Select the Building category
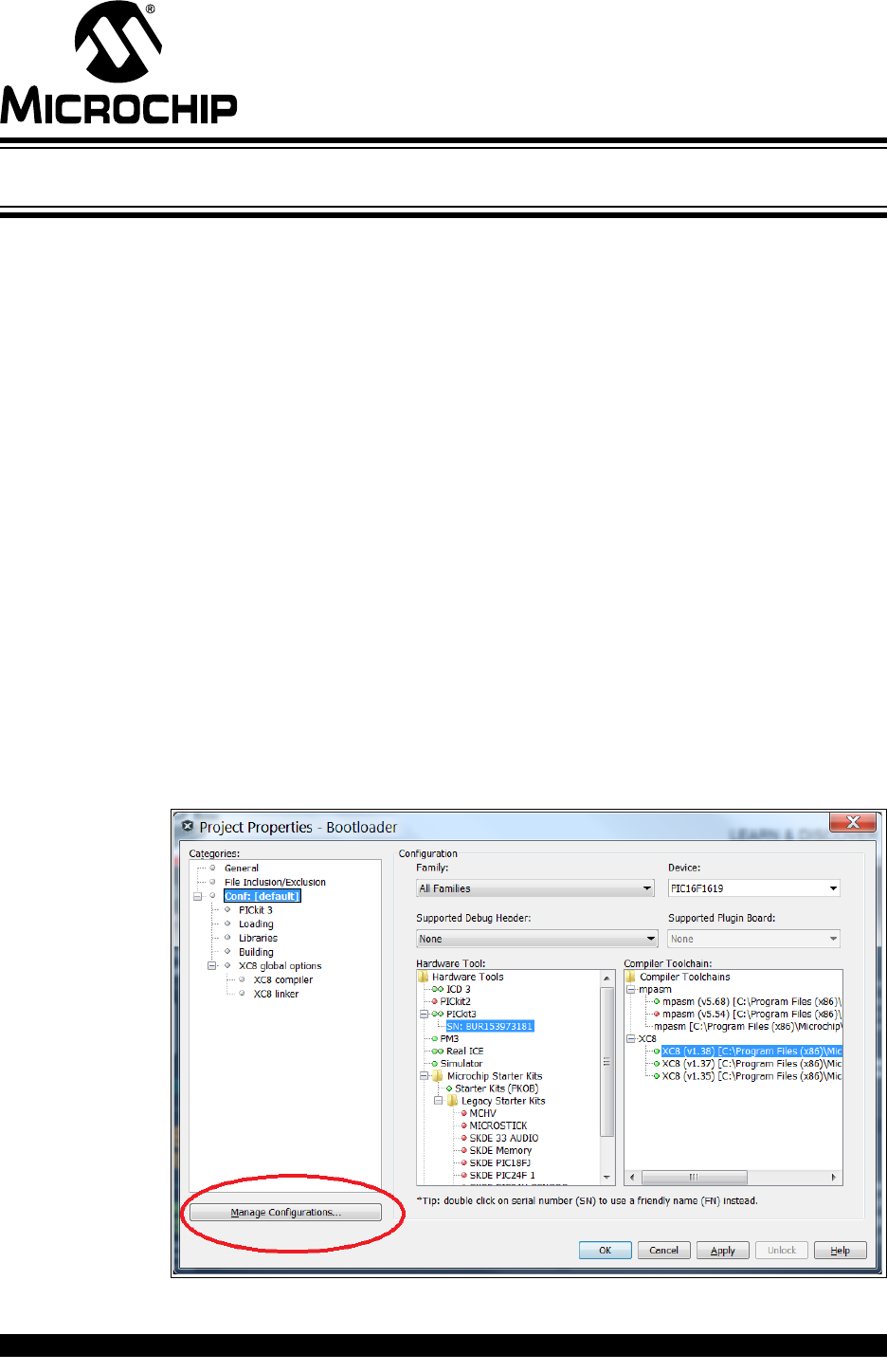Viewport: 887px width, 1372px height. (x=256, y=952)
